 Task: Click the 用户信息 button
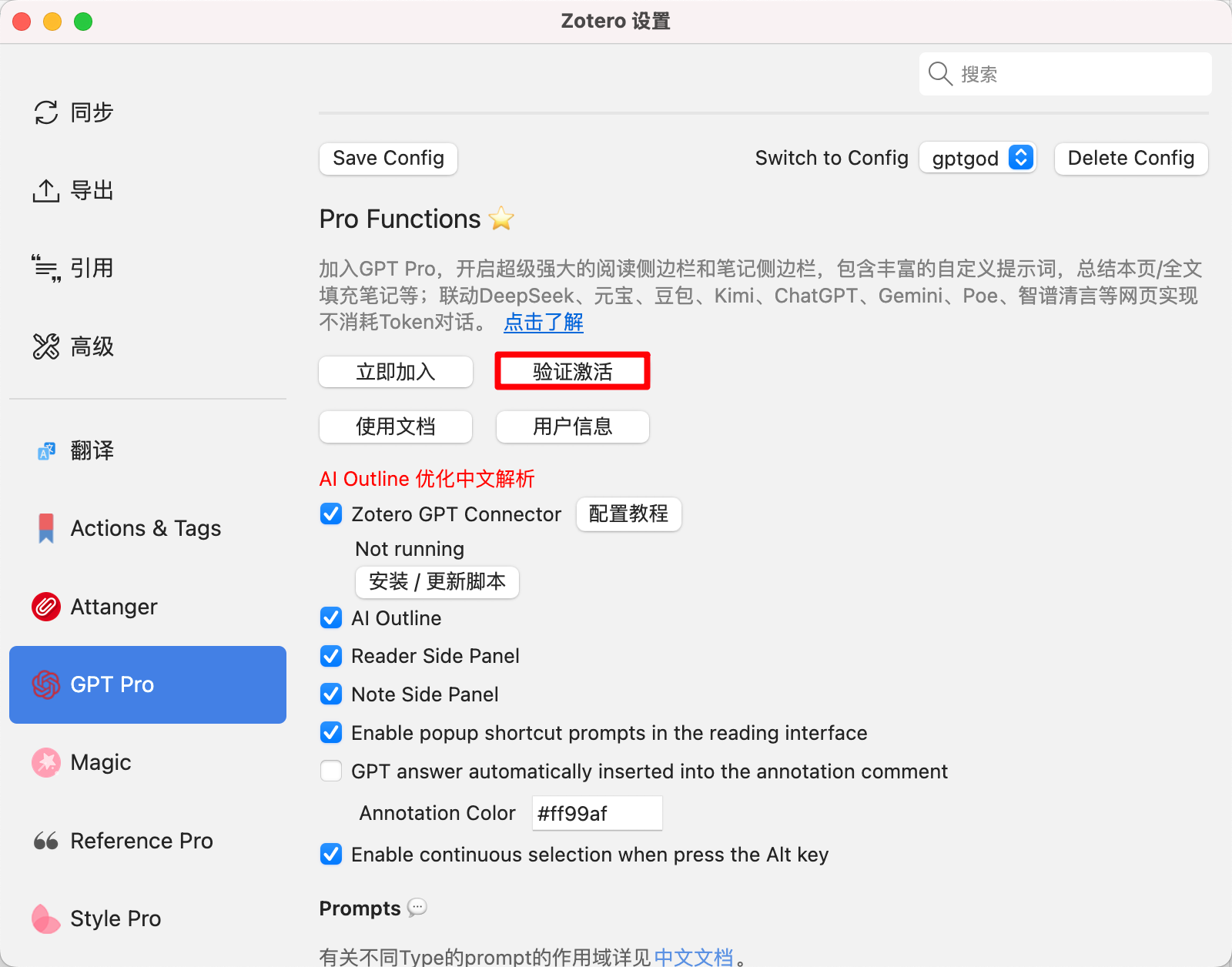click(x=573, y=427)
